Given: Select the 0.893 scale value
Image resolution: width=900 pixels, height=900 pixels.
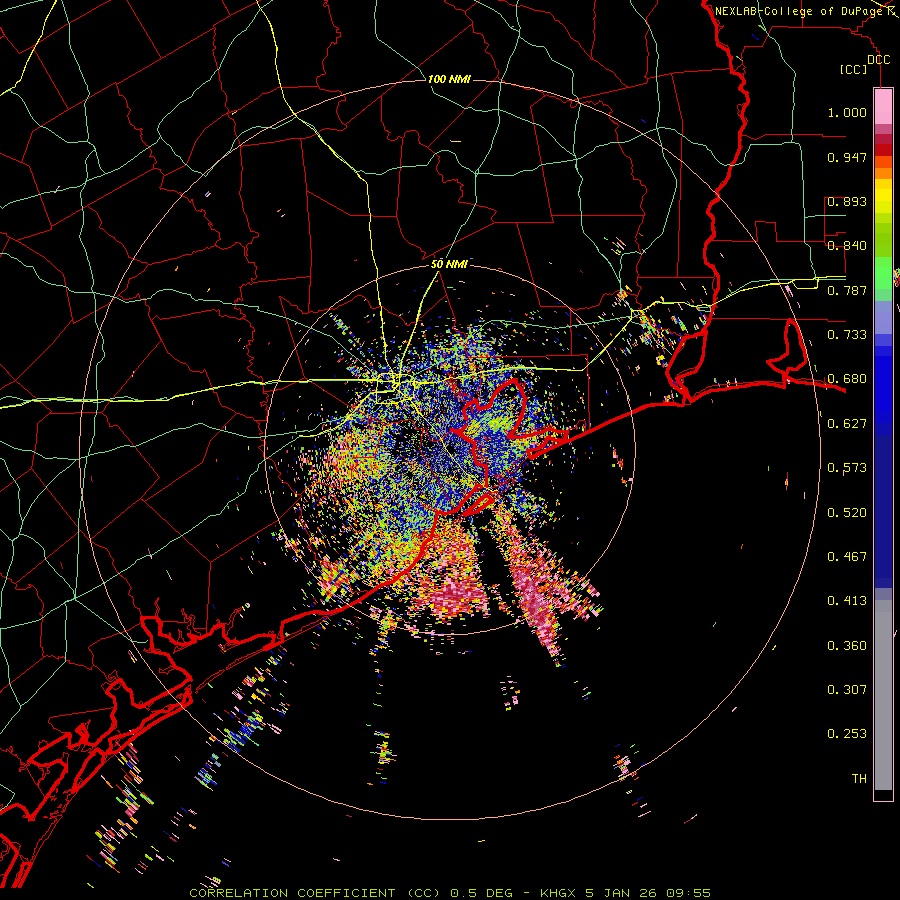Looking at the screenshot, I should (847, 201).
